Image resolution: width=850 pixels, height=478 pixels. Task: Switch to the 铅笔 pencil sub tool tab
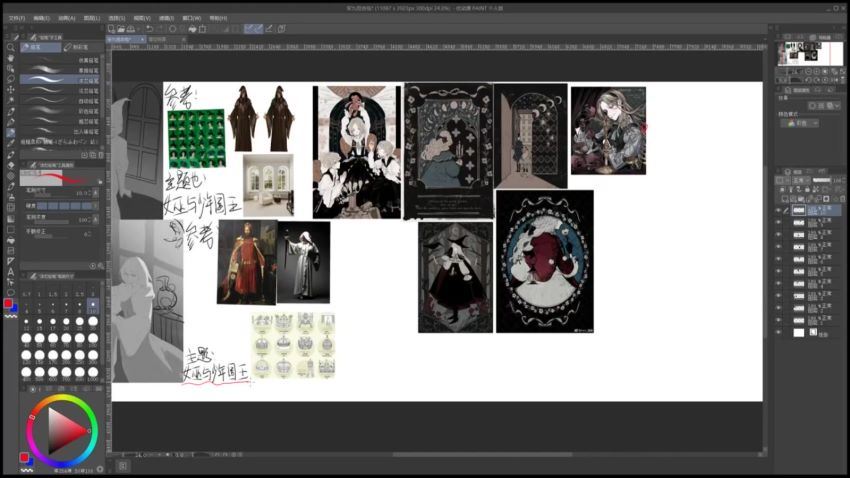80,47
